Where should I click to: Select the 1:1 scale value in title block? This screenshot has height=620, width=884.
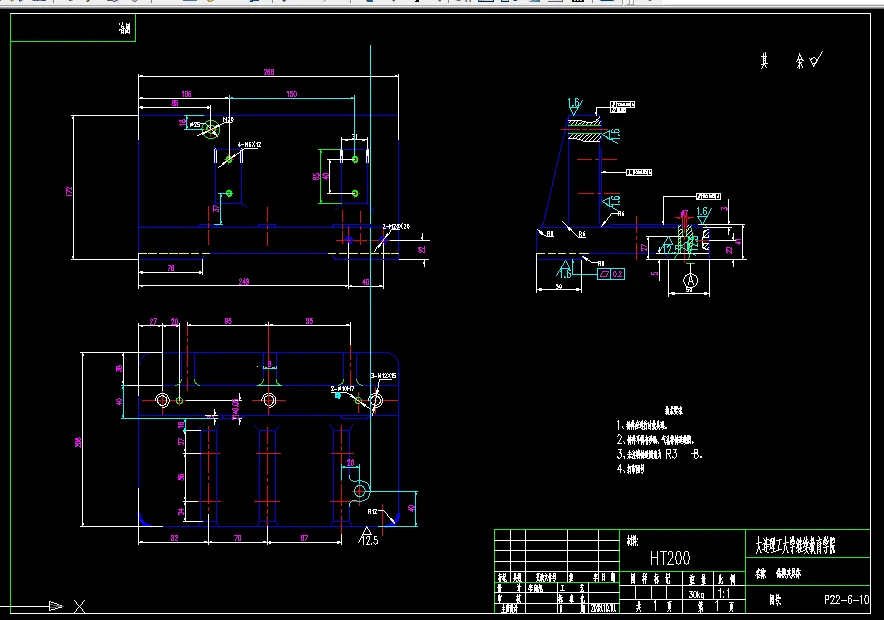tap(724, 594)
